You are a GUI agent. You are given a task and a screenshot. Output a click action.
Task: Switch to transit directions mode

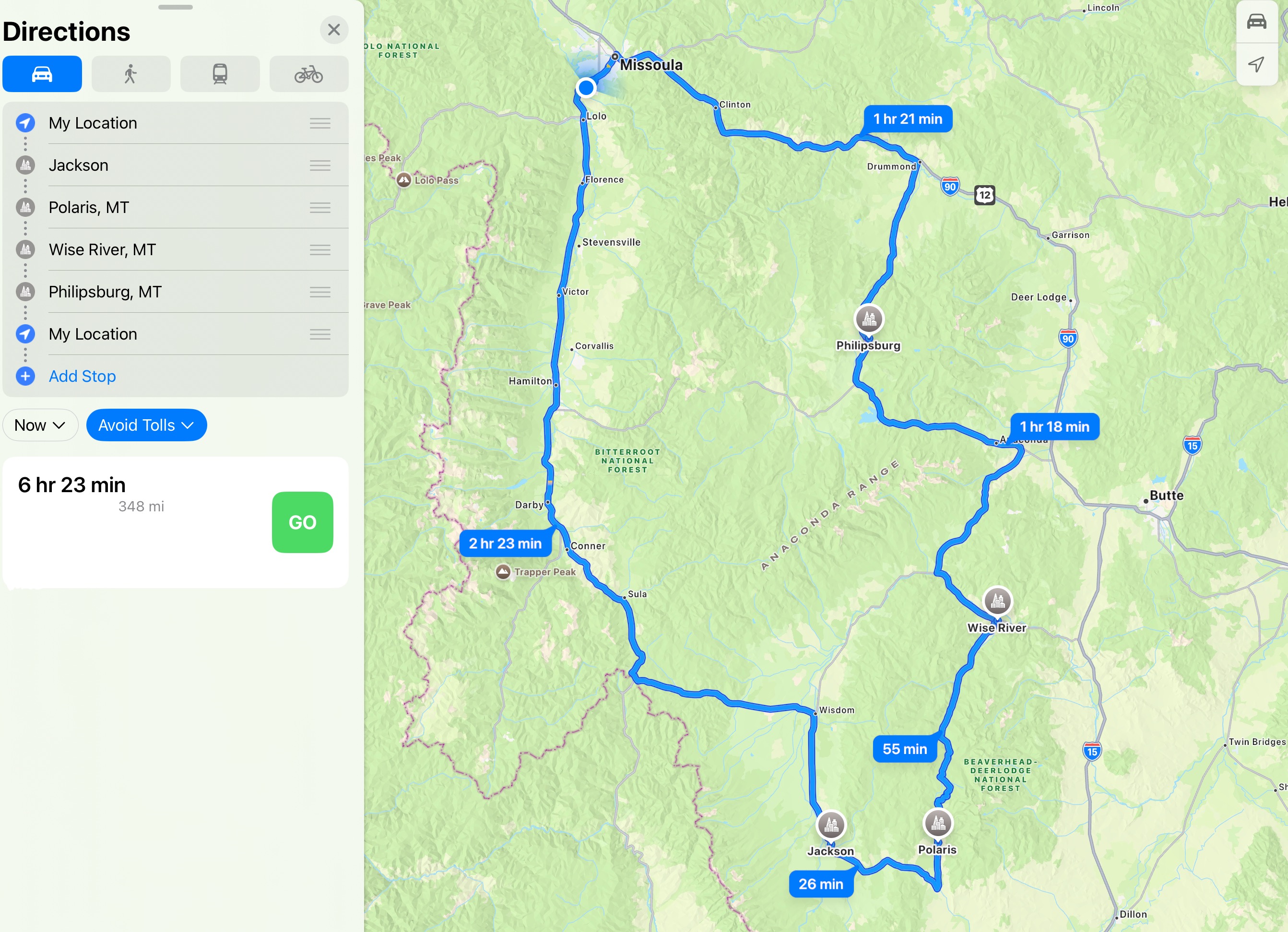(220, 74)
